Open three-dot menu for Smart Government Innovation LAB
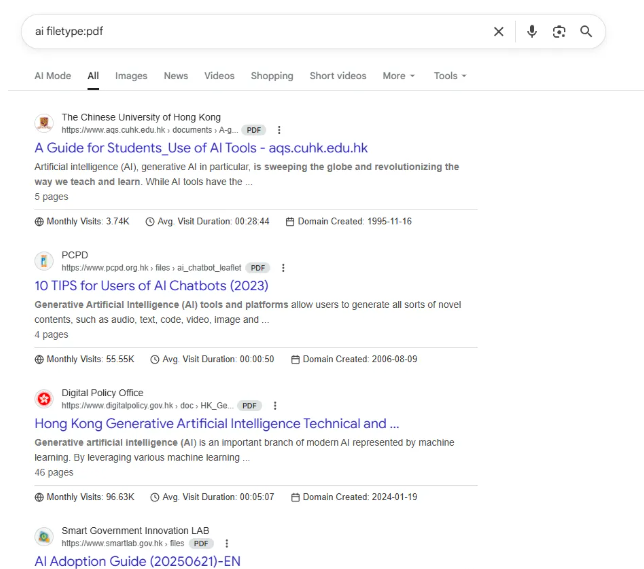This screenshot has width=644, height=569. [227, 543]
